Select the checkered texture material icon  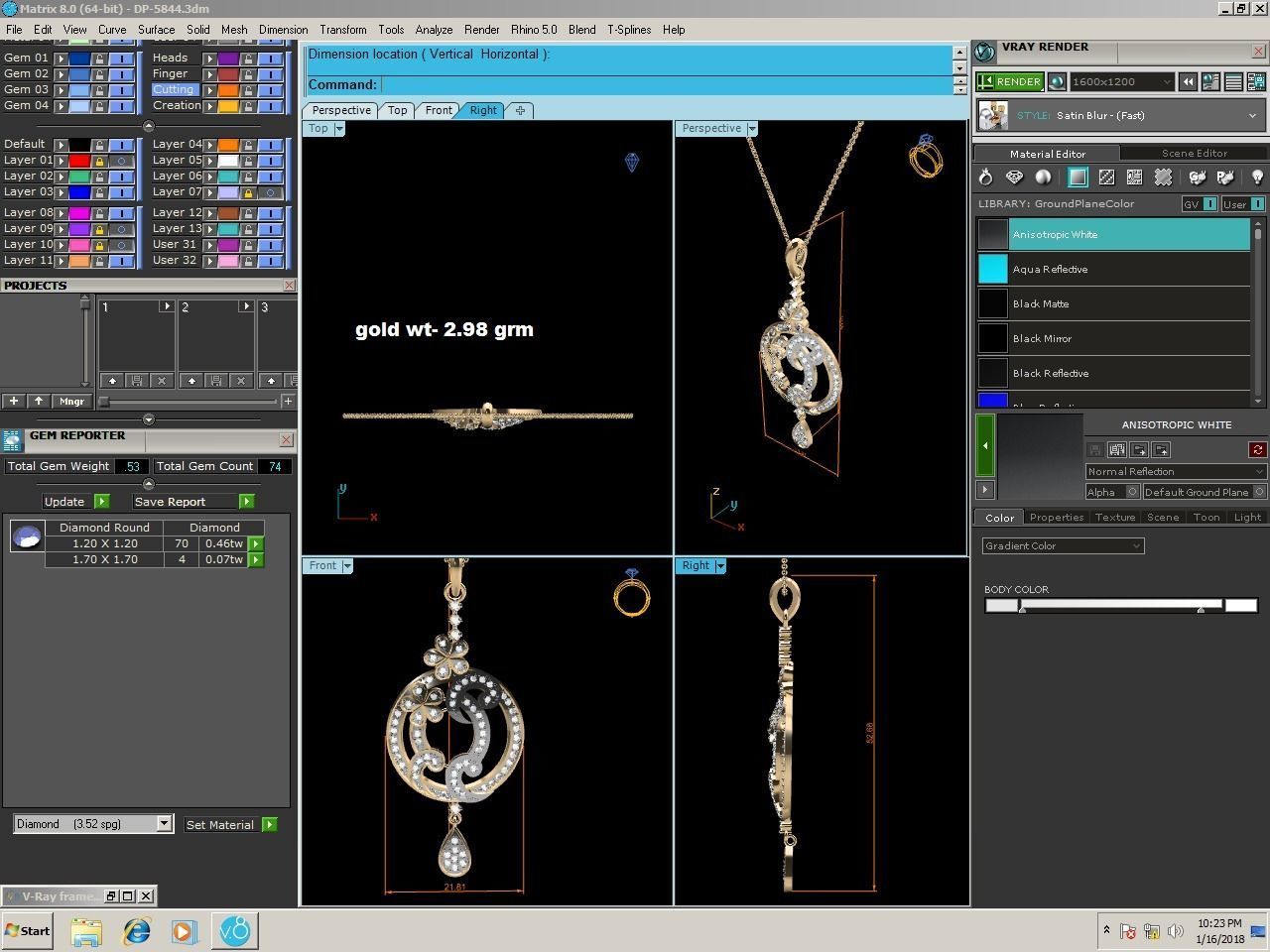(x=1106, y=178)
